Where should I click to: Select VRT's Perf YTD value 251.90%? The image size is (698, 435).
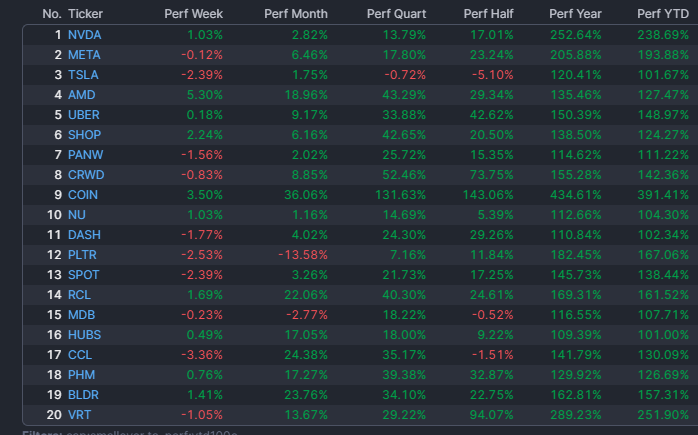point(663,415)
